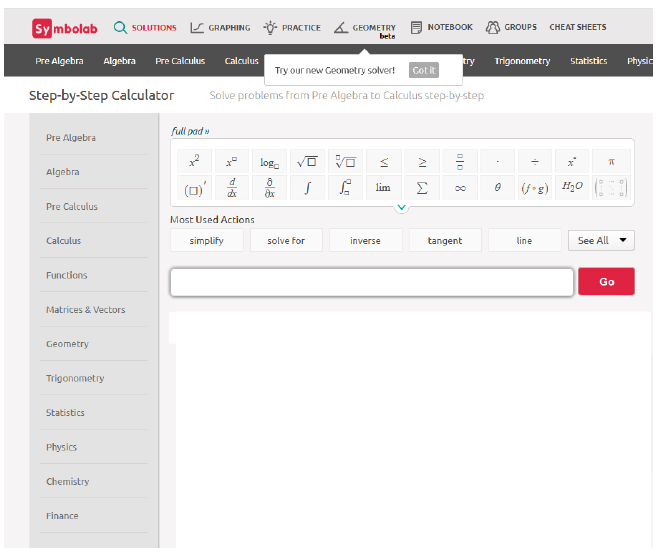Open Solutions via magnifier icon

(120, 27)
